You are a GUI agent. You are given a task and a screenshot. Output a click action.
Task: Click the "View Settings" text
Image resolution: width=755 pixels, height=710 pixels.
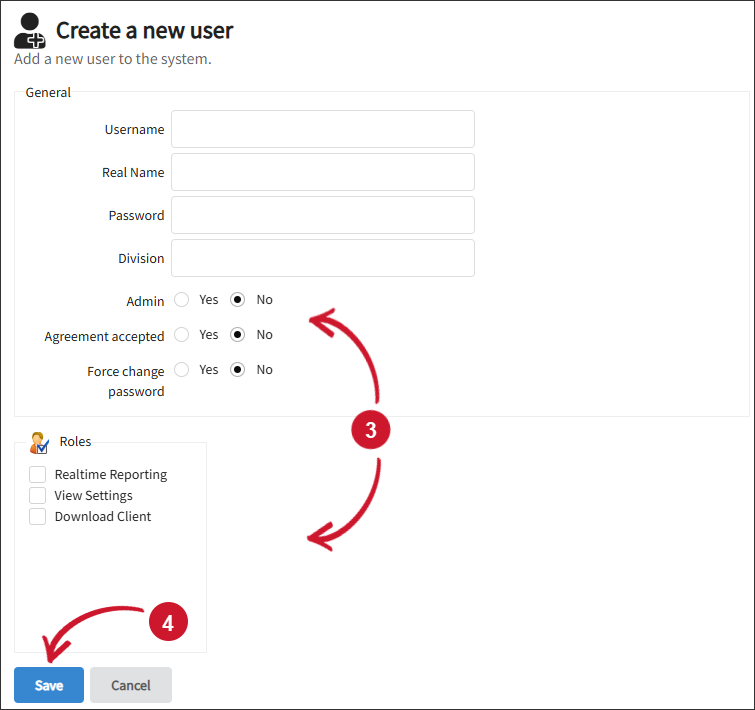tap(93, 495)
